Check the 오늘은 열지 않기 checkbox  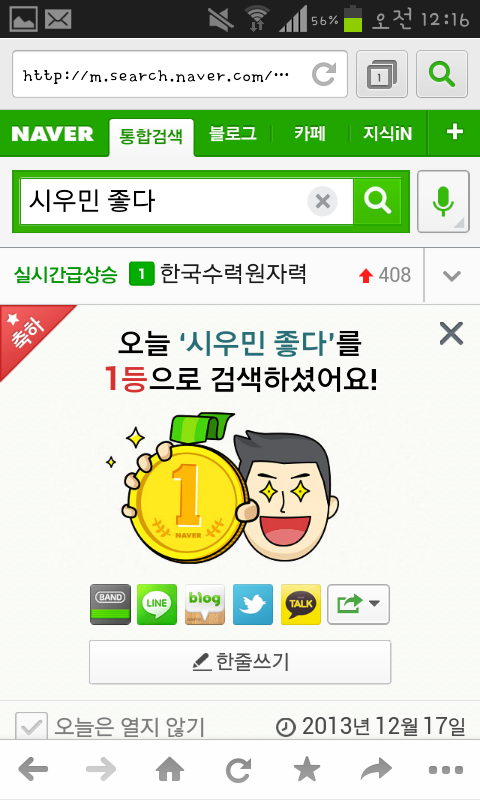click(x=31, y=726)
